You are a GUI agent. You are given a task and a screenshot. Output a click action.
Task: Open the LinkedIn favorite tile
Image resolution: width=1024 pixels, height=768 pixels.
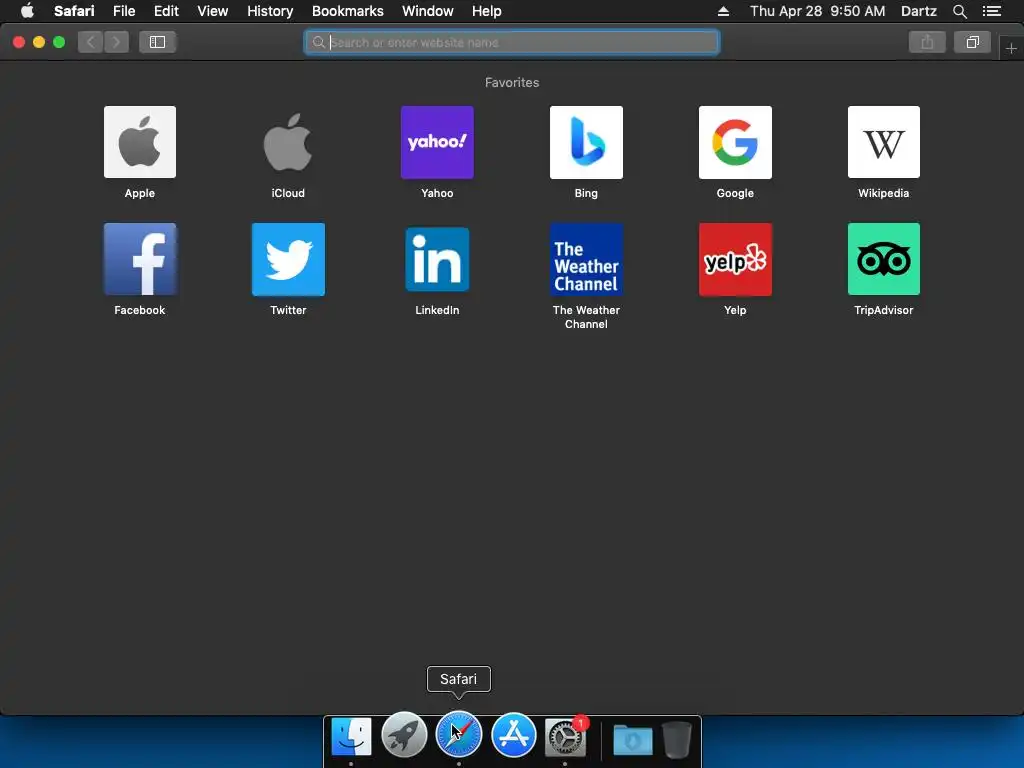[x=437, y=259]
